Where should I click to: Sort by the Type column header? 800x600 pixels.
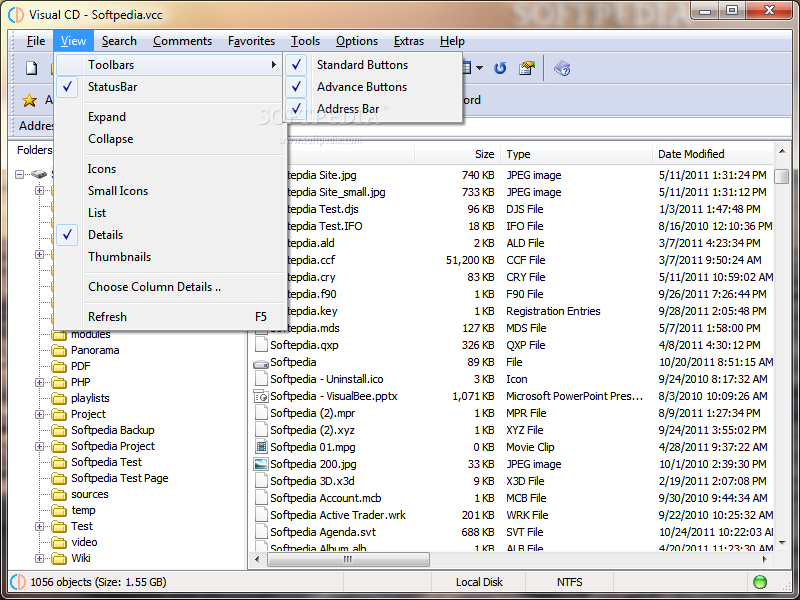[576, 154]
